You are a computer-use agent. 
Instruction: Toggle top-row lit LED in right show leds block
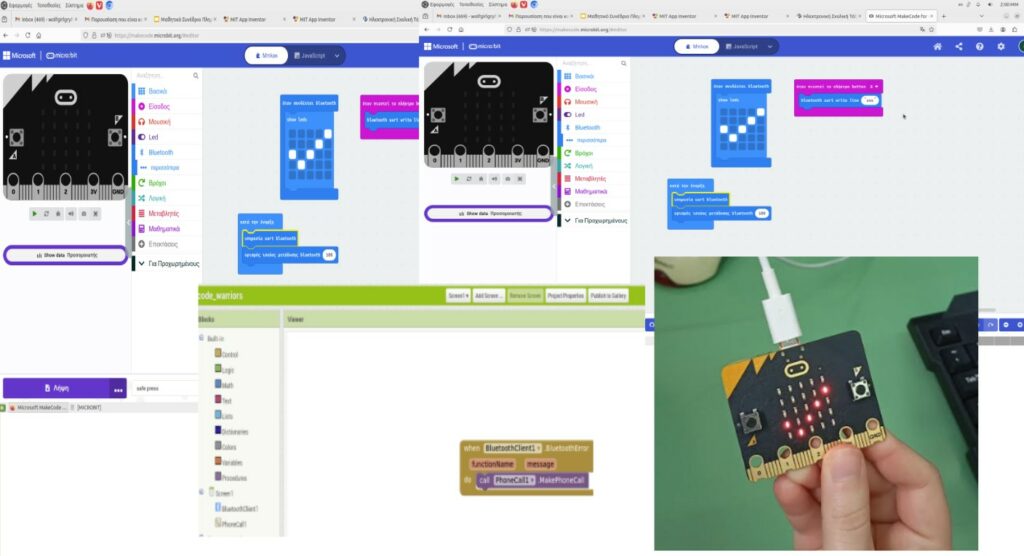click(x=760, y=112)
